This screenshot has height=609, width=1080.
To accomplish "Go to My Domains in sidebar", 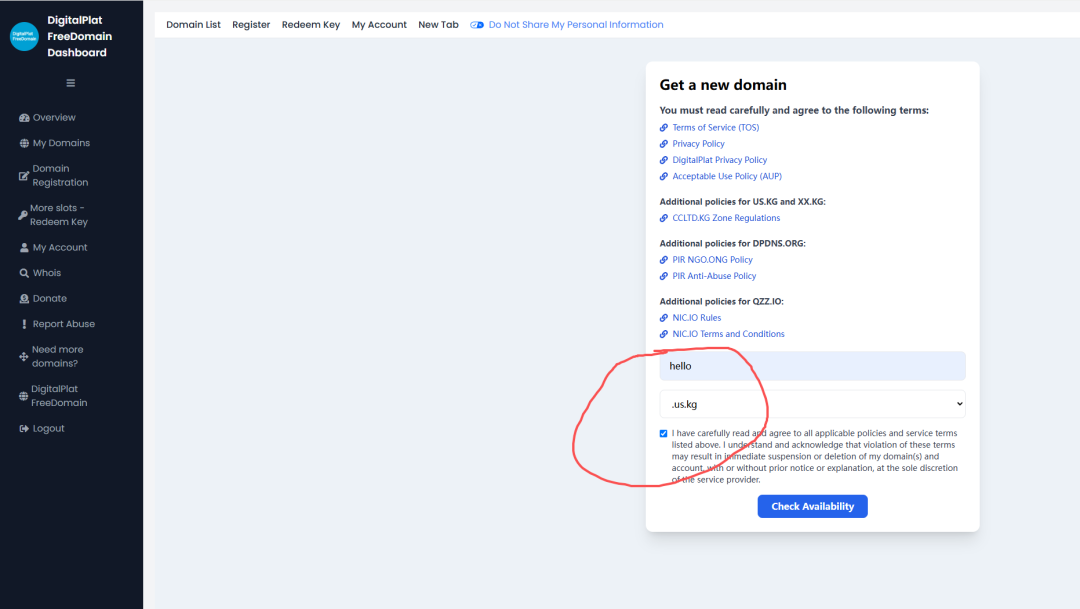I will (61, 143).
